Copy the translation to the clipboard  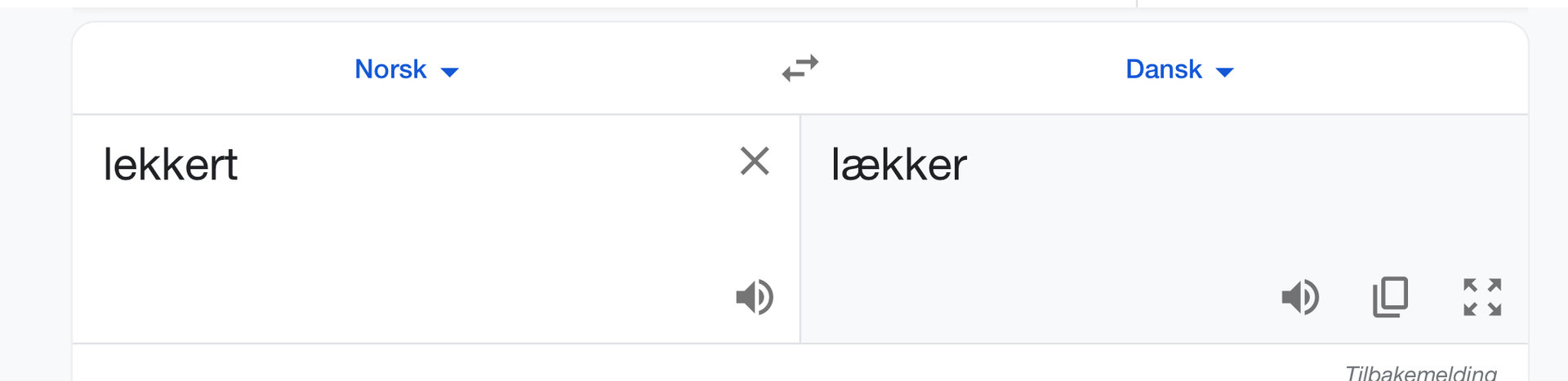click(x=1391, y=297)
